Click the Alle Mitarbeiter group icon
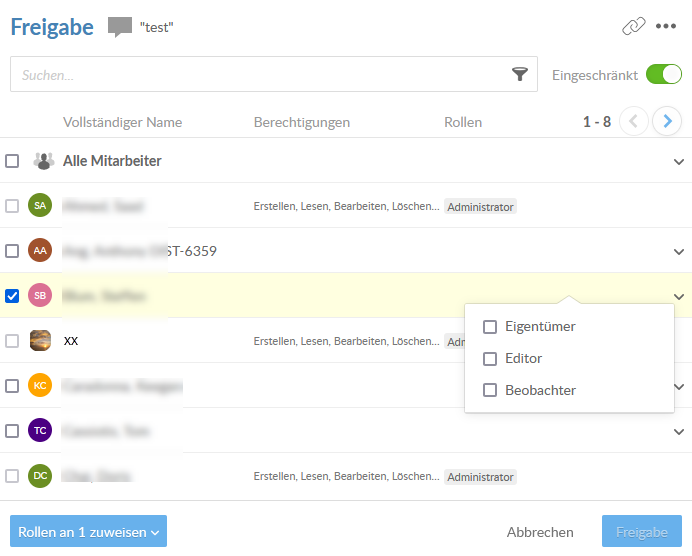This screenshot has height=556, width=692. click(x=44, y=161)
